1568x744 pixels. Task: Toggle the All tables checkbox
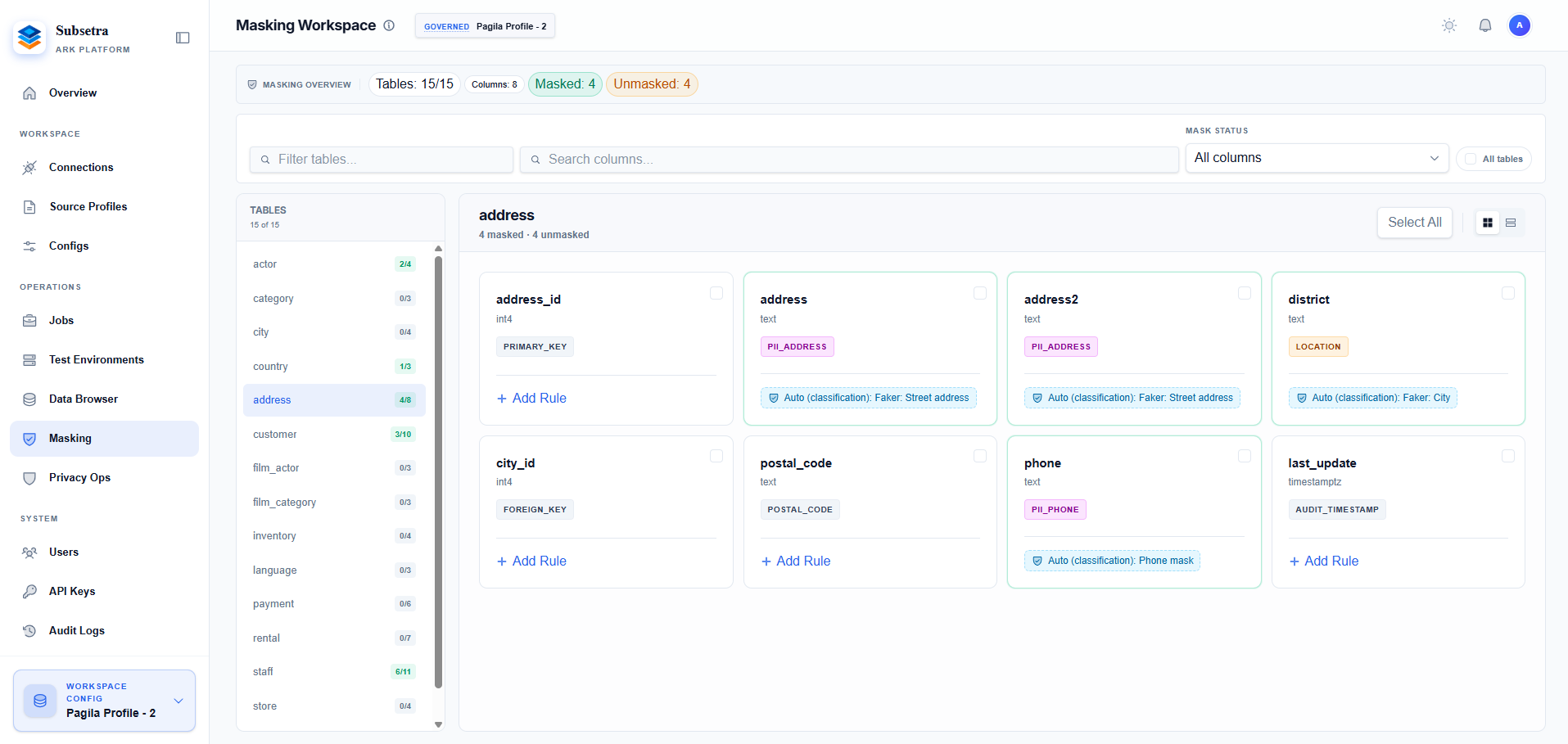(x=1471, y=159)
